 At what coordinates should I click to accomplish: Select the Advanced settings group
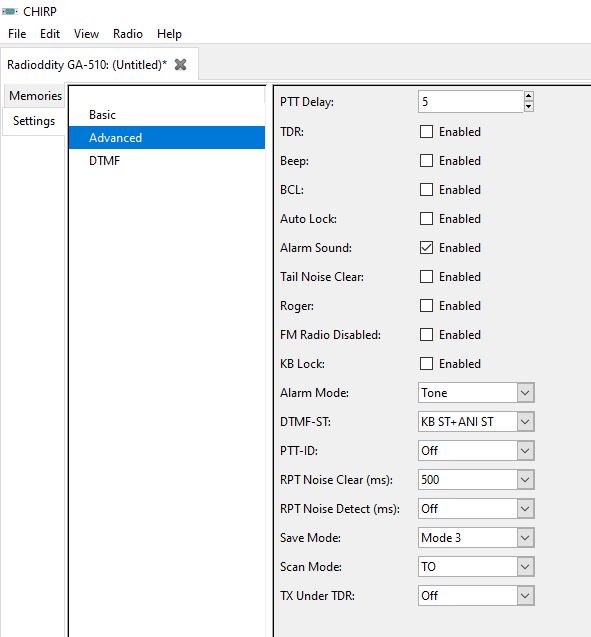[x=167, y=138]
